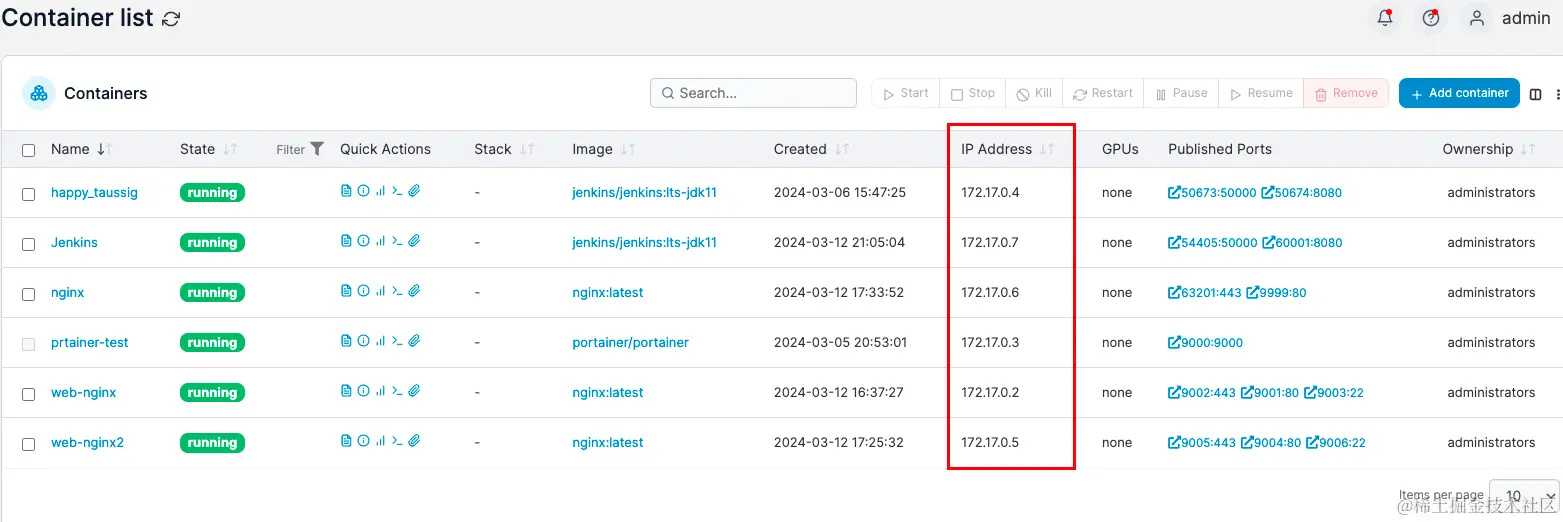Open published port 60001:8080 link
Screen dimensions: 1563x522
(1302, 242)
